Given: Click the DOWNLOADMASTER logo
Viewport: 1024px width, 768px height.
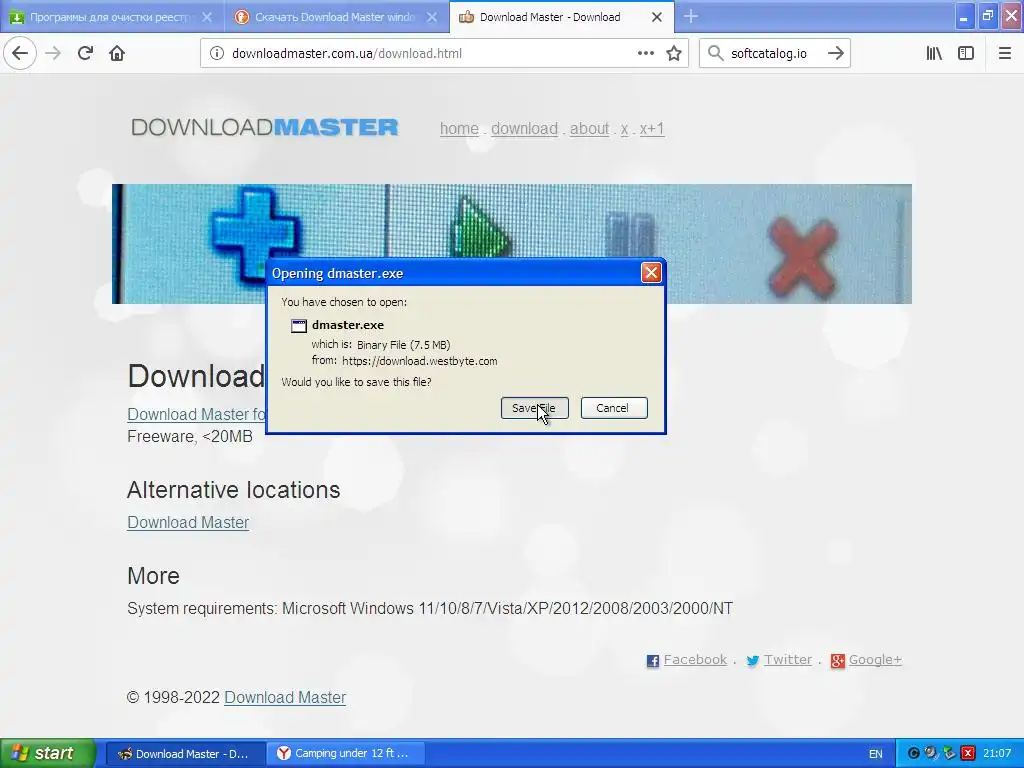Looking at the screenshot, I should [x=264, y=127].
